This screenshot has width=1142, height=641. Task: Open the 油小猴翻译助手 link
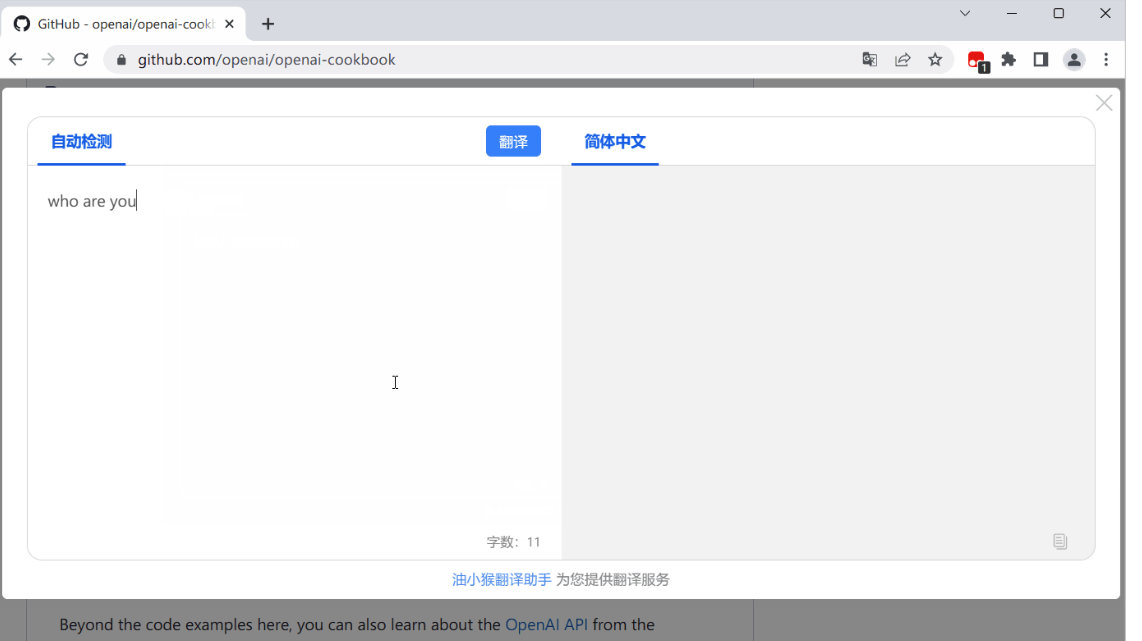(x=502, y=579)
